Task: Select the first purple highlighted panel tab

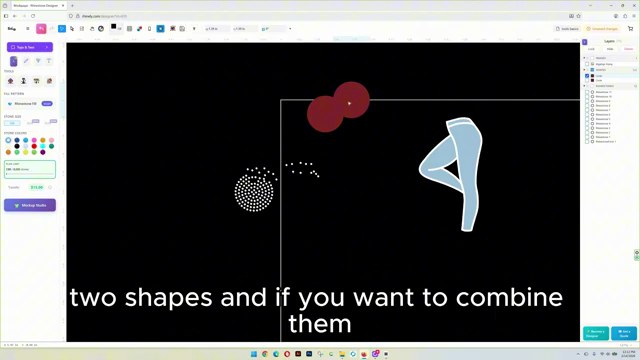Action: 13,61
